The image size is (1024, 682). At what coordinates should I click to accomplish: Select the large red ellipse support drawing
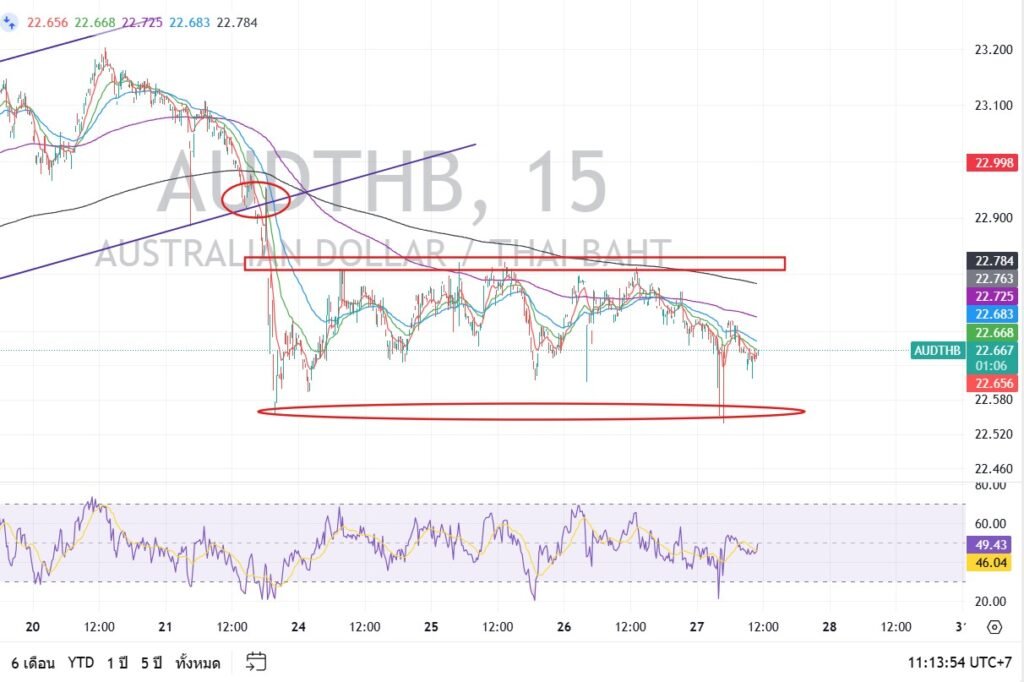point(530,411)
